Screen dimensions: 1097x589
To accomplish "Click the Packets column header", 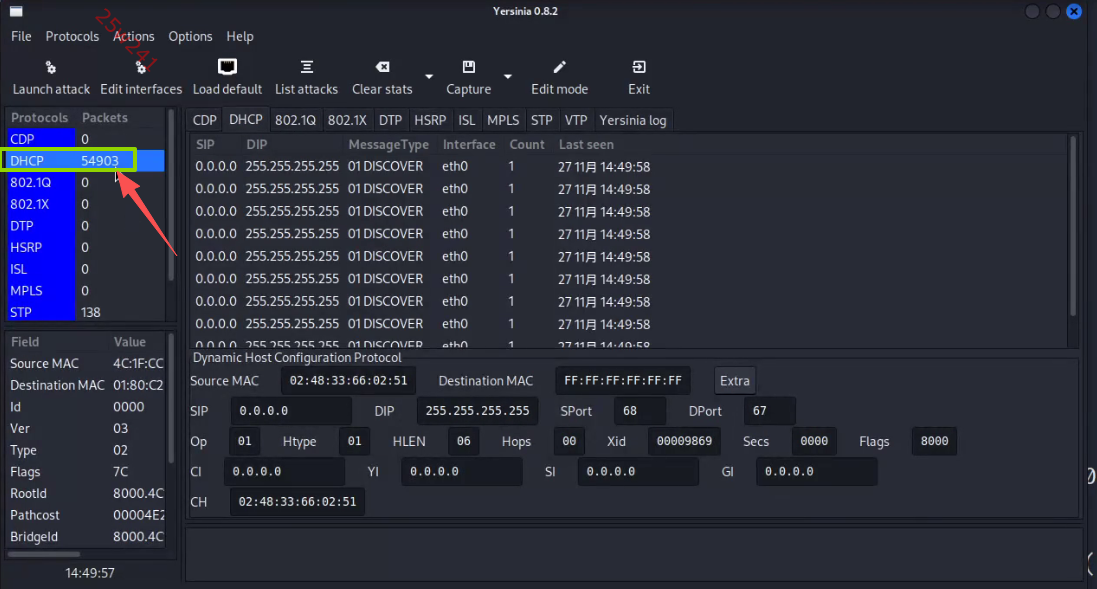I will click(x=105, y=118).
